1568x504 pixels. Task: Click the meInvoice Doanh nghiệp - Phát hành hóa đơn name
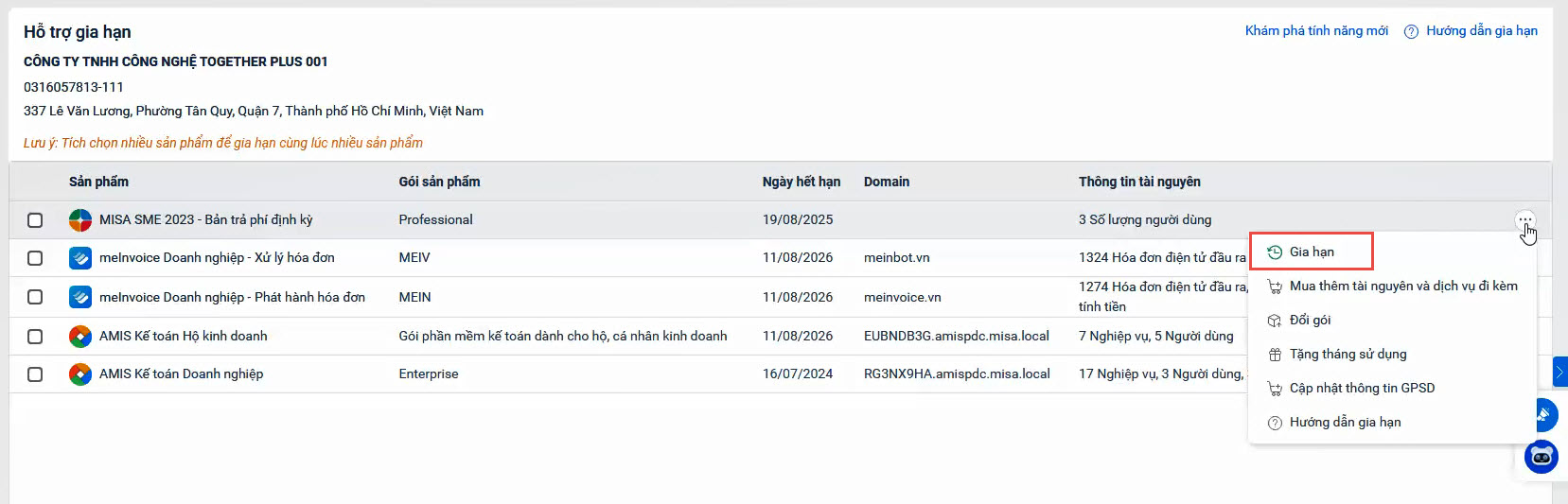pyautogui.click(x=232, y=297)
